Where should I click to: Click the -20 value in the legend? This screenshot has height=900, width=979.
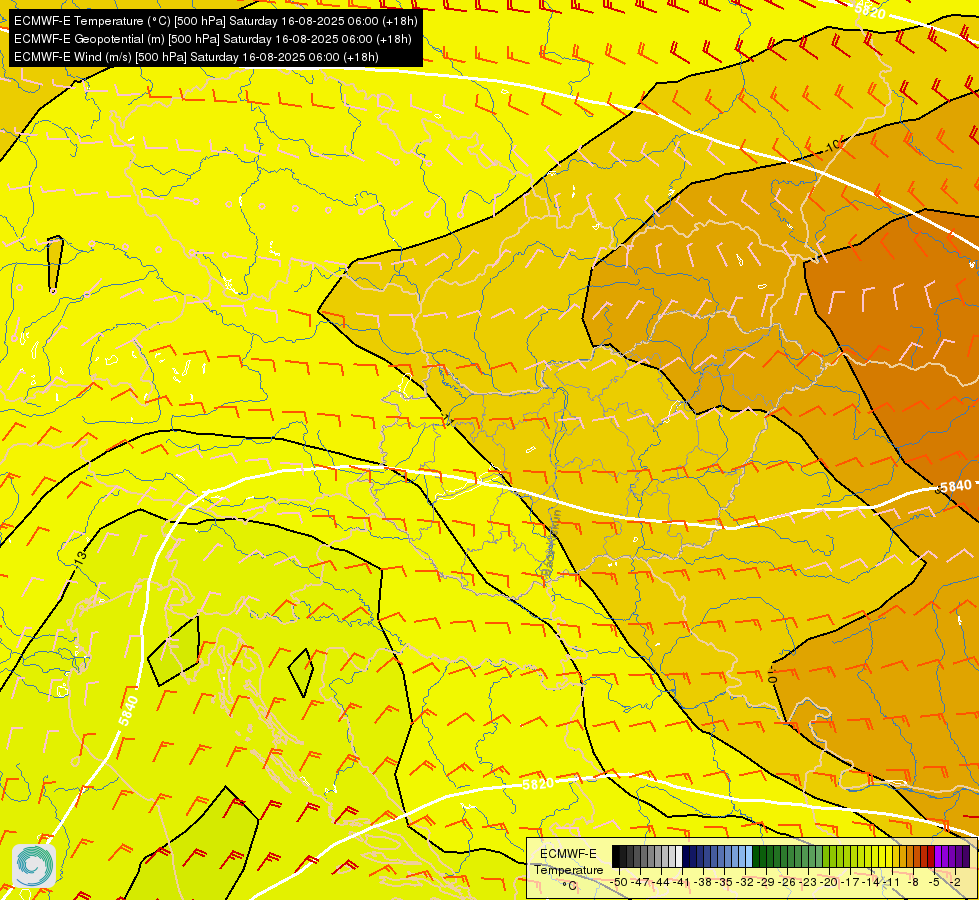pyautogui.click(x=830, y=882)
